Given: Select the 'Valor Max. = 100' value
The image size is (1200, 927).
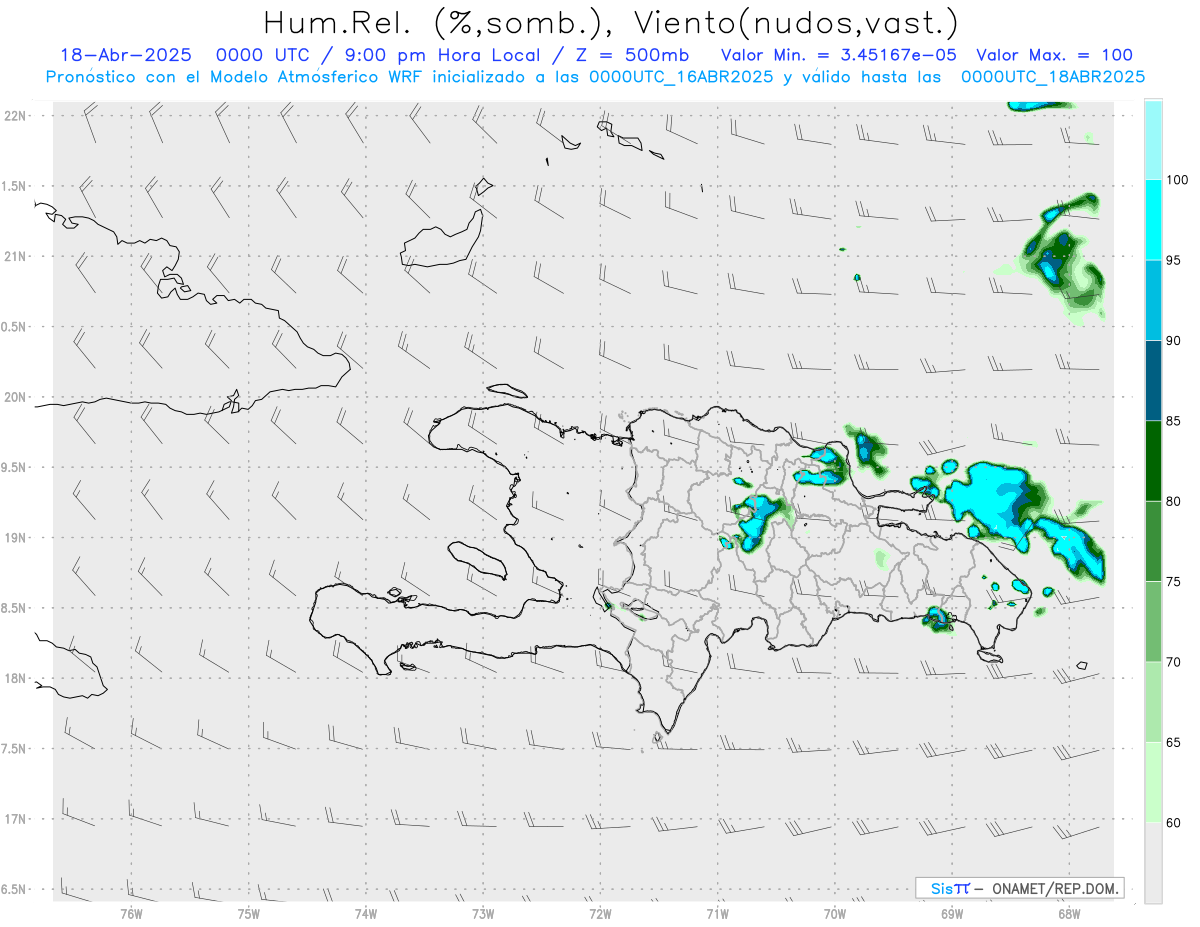Looking at the screenshot, I should click(x=1054, y=55).
